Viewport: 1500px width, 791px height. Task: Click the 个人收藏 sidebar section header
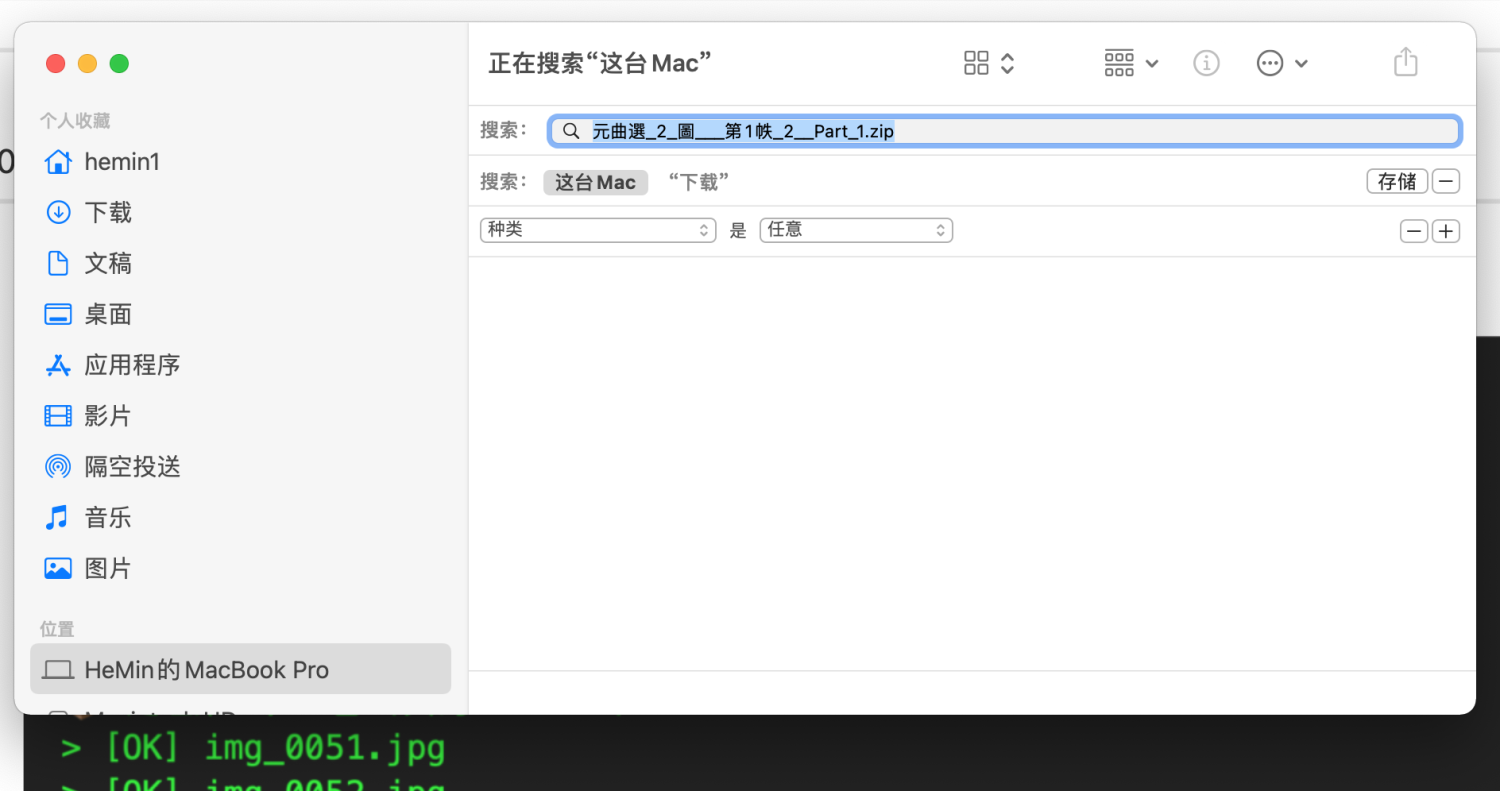75,121
